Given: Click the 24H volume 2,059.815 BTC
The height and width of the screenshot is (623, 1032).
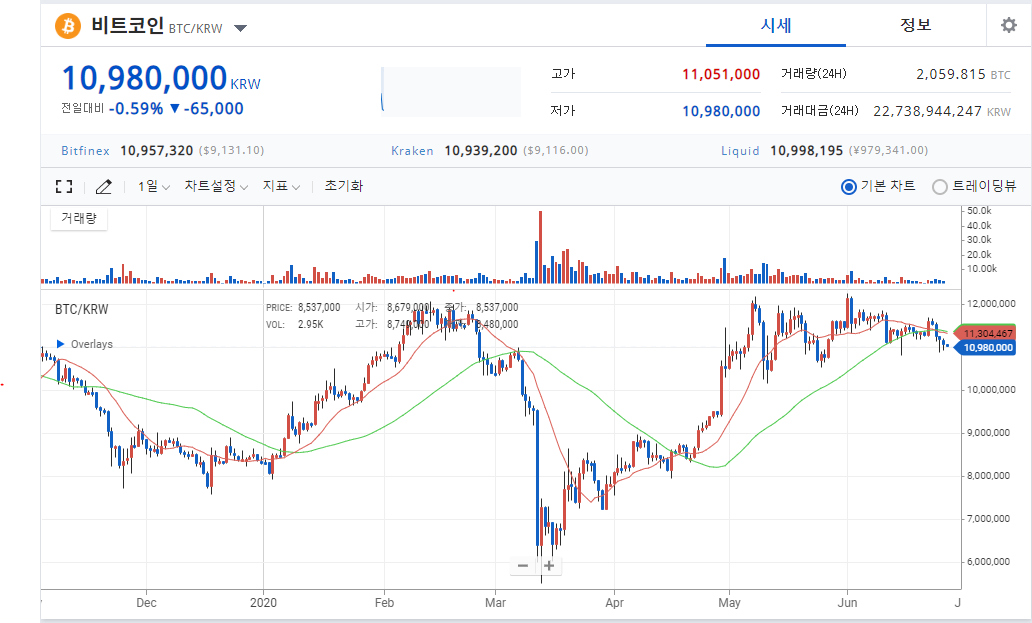Looking at the screenshot, I should click(x=963, y=74).
